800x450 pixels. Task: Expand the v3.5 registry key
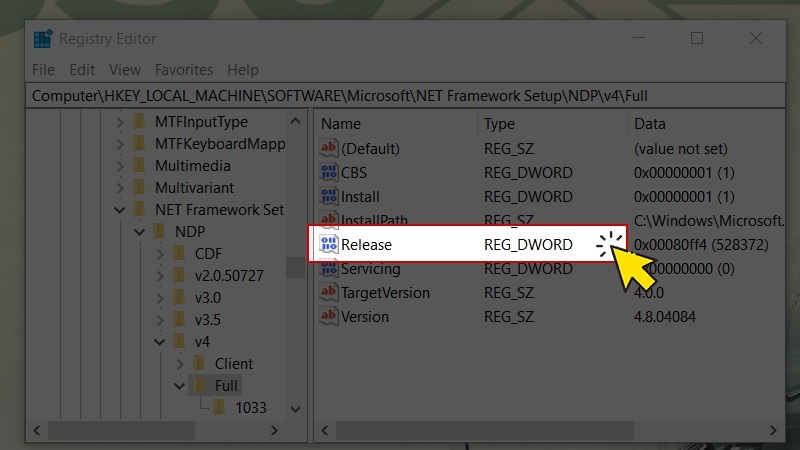pos(160,320)
